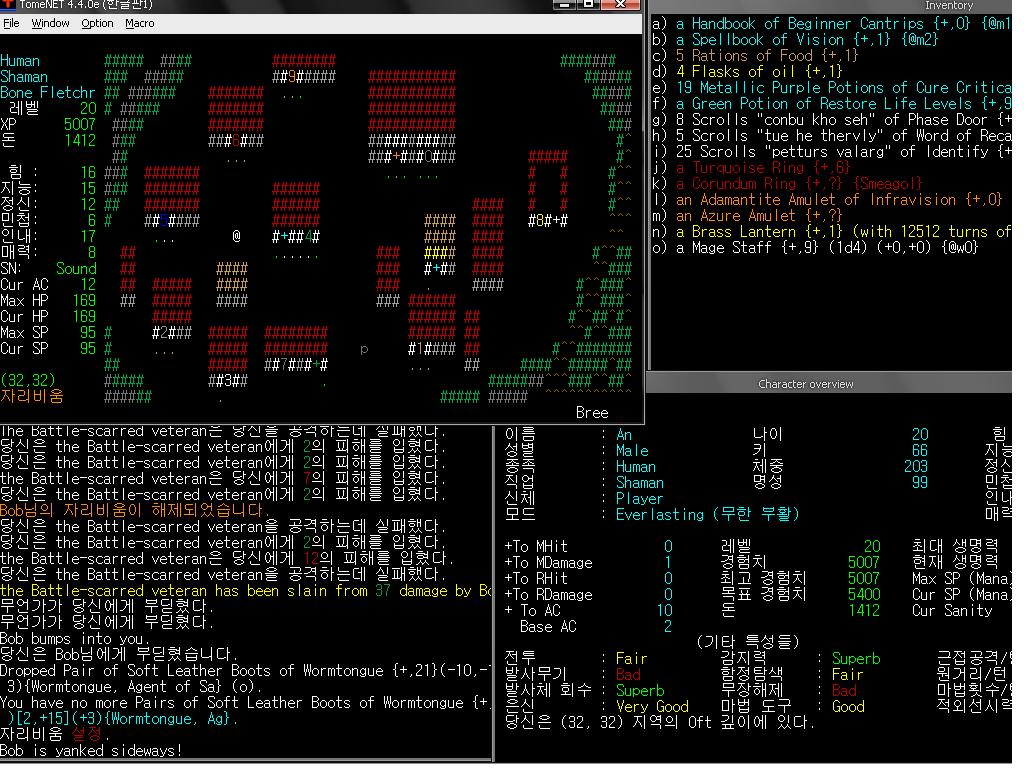1024x768 pixels.
Task: Click the +To MHit label
Action: (536, 547)
